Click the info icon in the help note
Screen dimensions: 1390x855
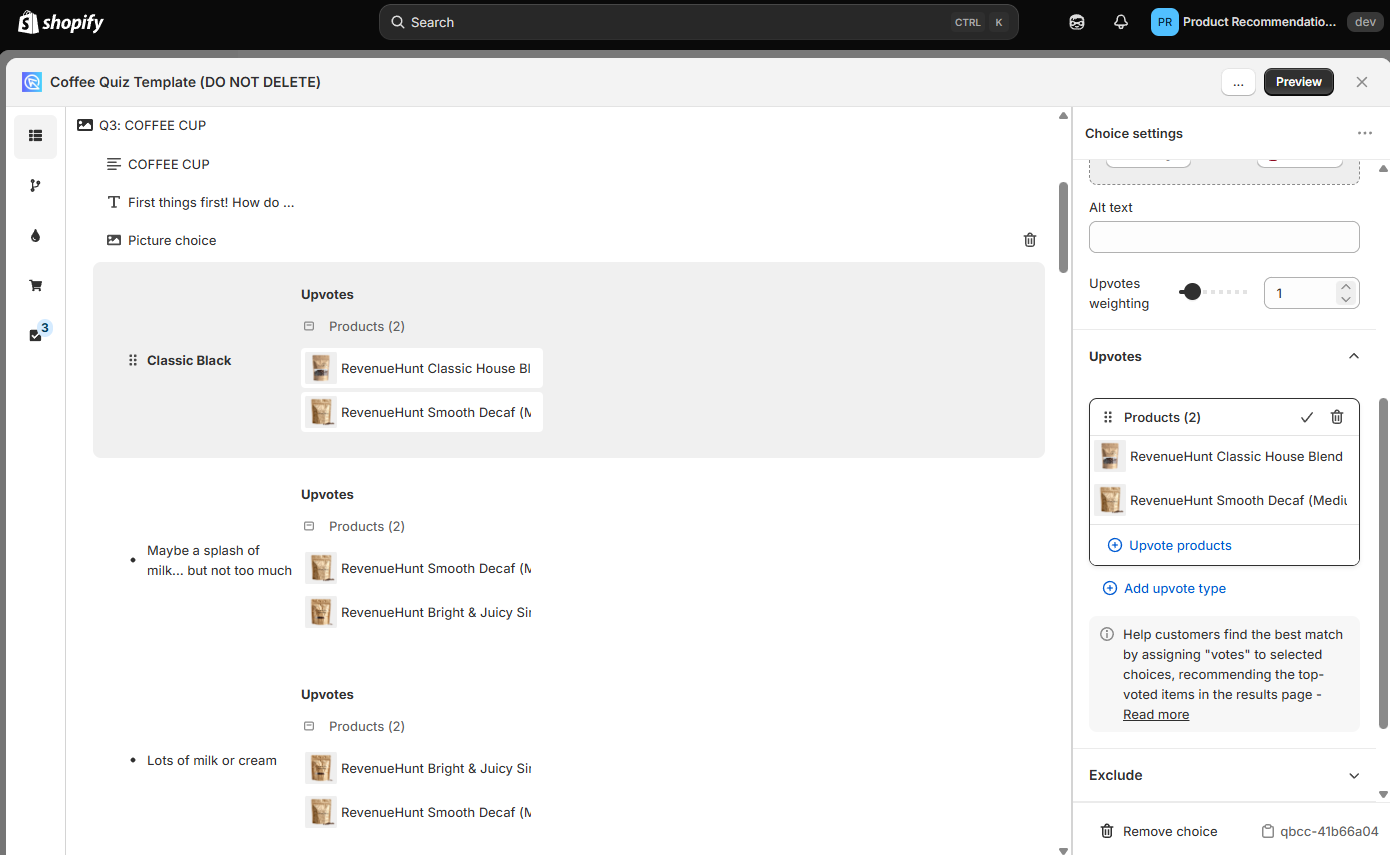tap(1107, 634)
